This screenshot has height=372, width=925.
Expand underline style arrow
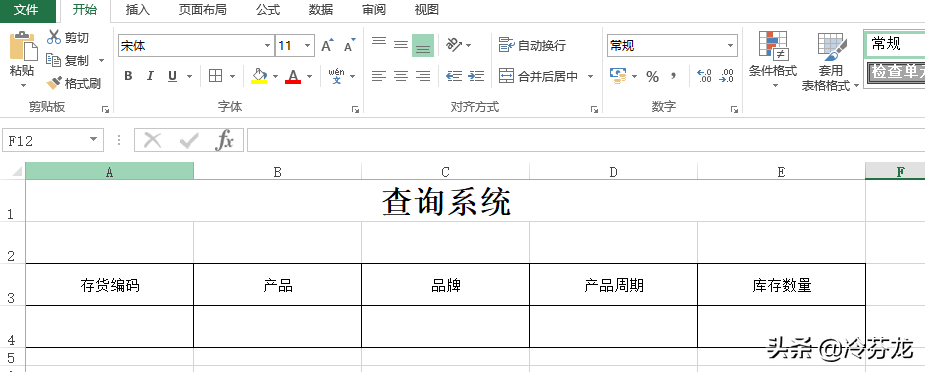[x=189, y=76]
